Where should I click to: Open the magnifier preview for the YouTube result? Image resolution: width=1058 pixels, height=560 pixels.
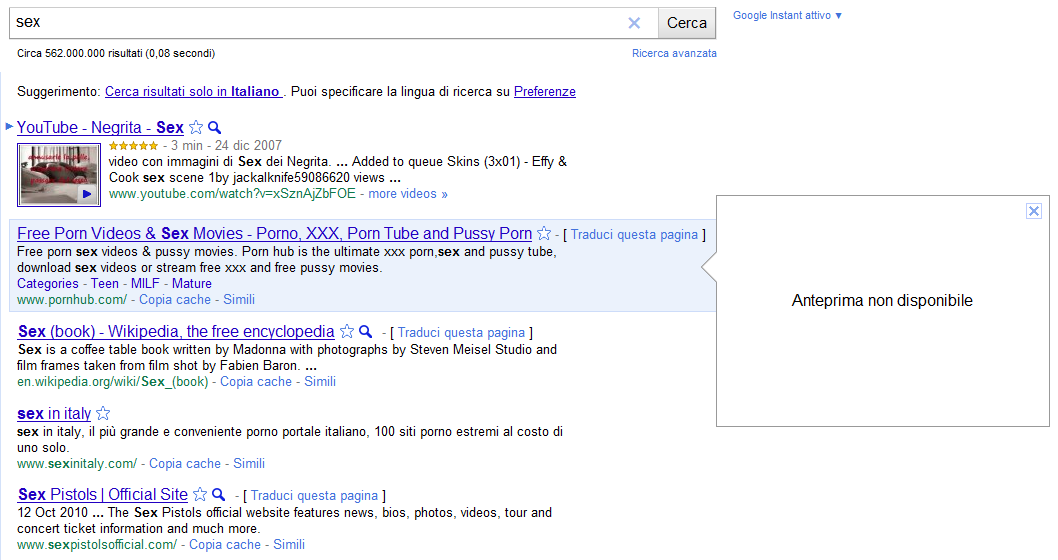tap(215, 127)
